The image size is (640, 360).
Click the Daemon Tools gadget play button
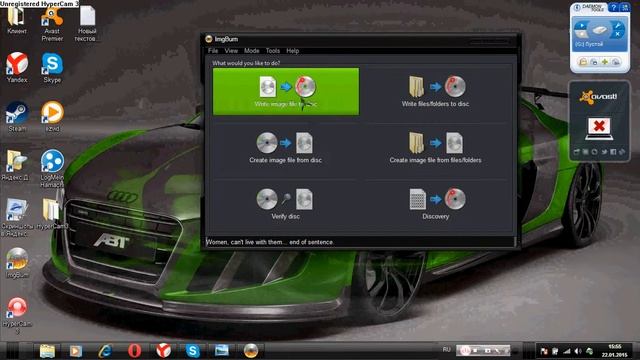pos(581,26)
